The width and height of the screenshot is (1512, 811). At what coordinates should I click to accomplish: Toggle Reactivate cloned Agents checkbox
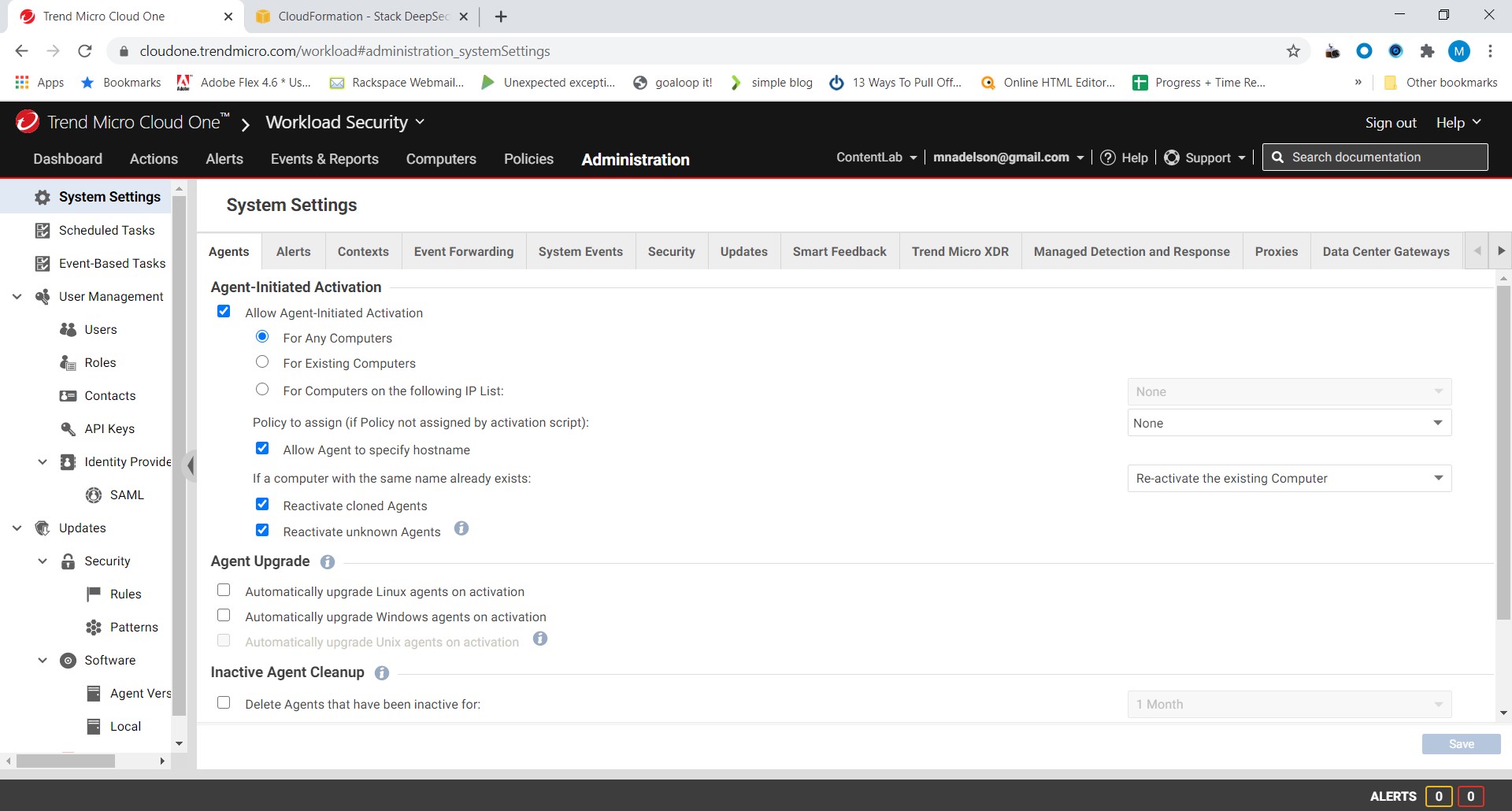click(262, 505)
